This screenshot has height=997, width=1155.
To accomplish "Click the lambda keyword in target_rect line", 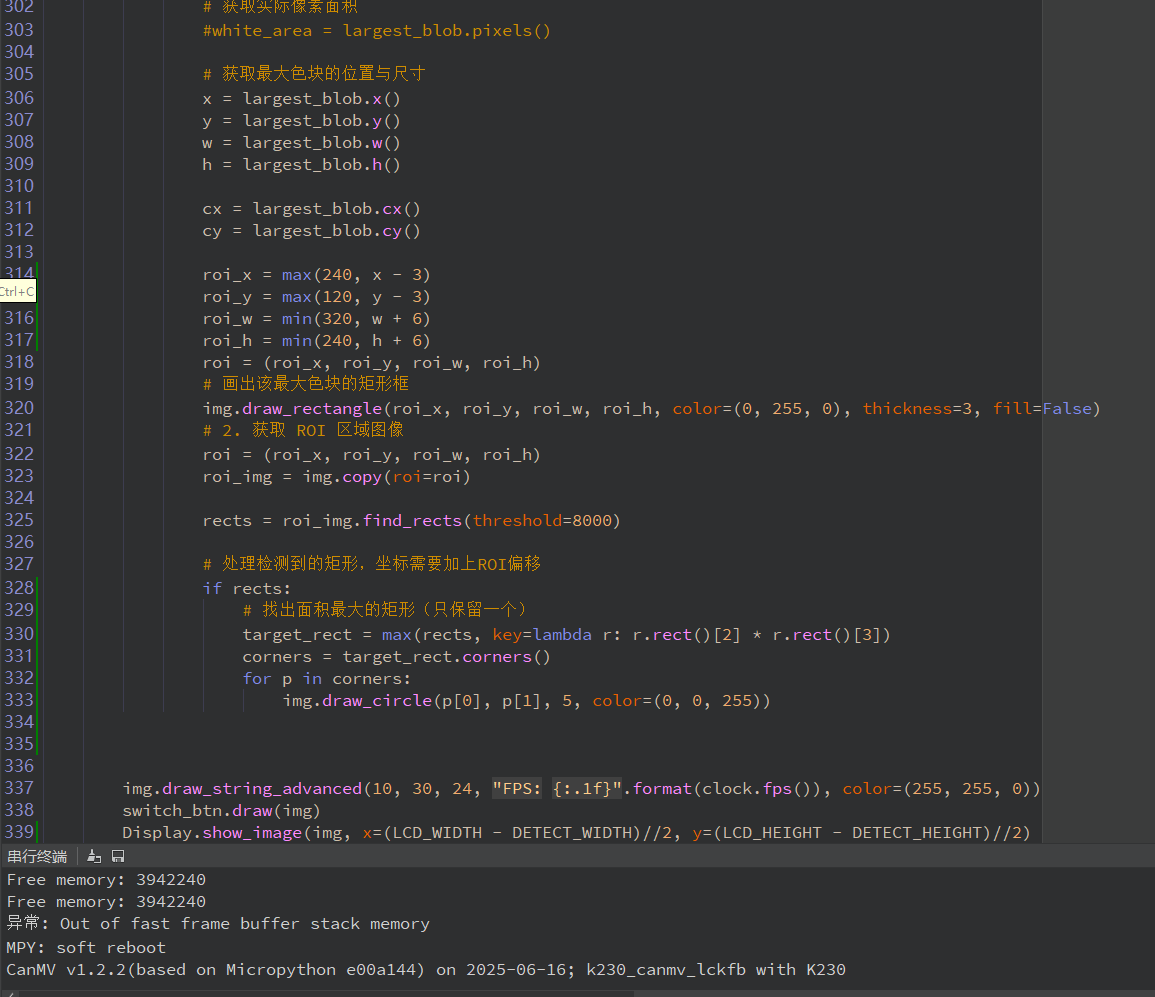I will [x=561, y=634].
